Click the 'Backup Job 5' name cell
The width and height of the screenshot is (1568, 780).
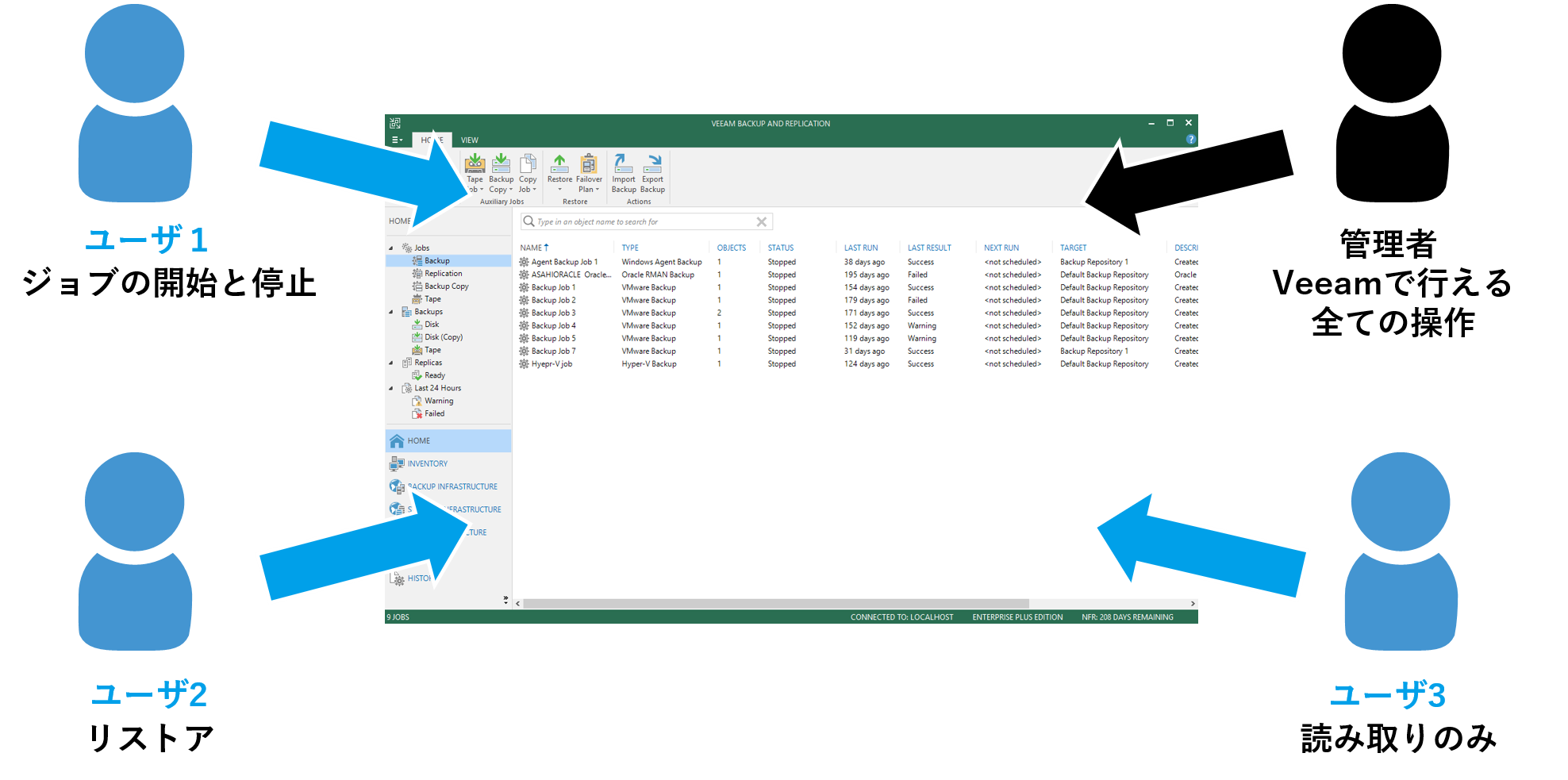click(554, 338)
